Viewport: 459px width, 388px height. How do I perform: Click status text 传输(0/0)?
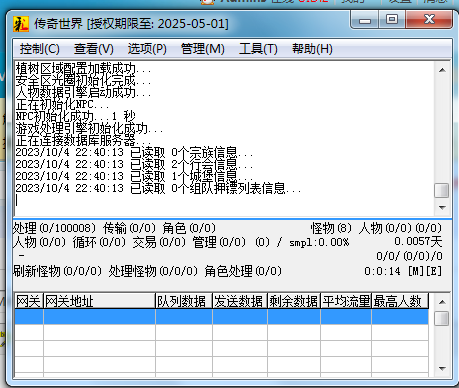click(129, 228)
